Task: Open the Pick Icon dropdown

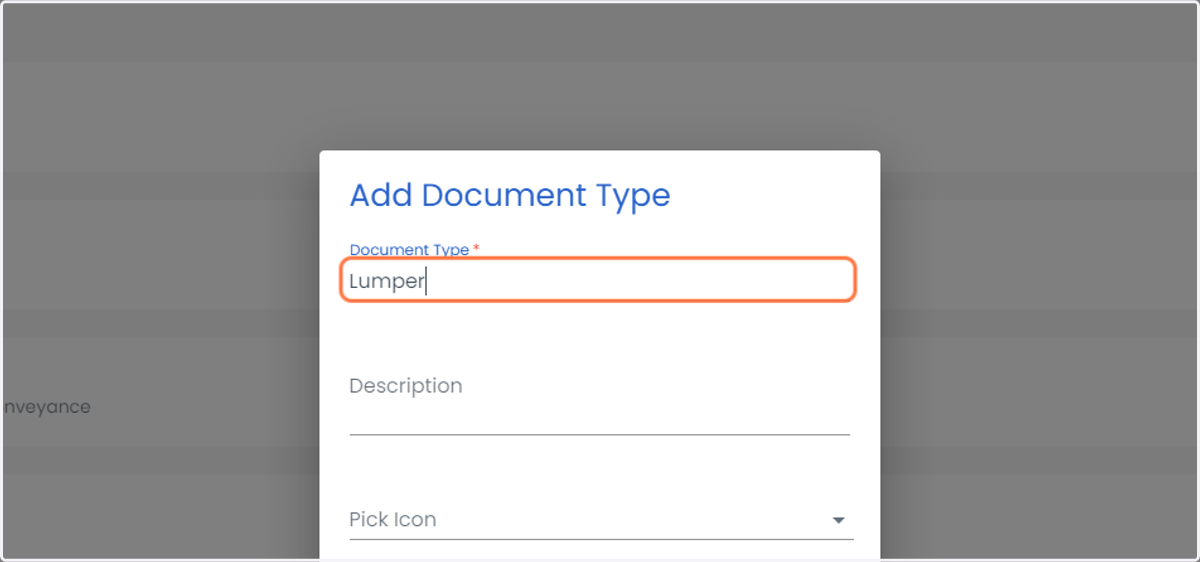Action: [601, 520]
